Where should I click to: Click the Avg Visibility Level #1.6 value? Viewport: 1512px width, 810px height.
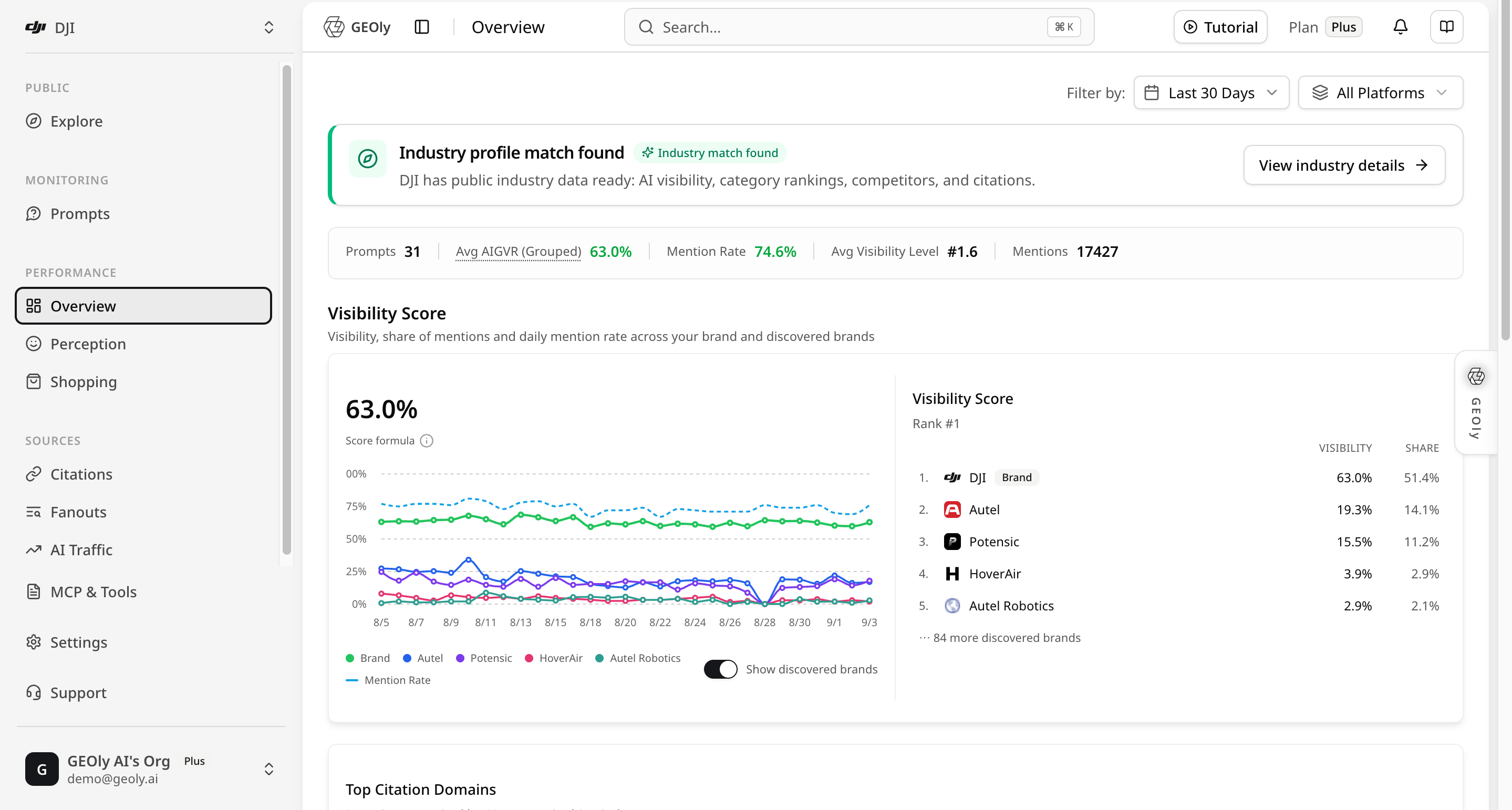[962, 251]
